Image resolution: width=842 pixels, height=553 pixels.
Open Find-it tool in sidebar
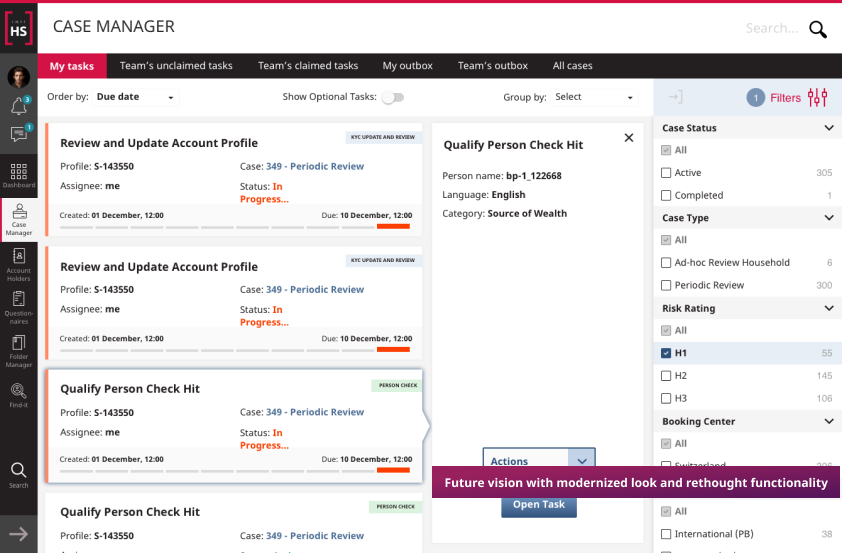tap(18, 395)
